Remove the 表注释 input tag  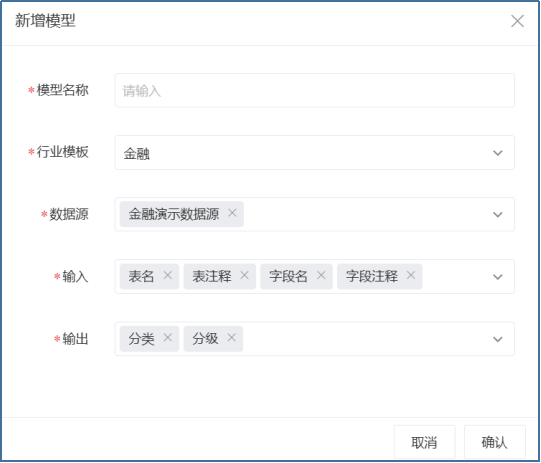pyautogui.click(x=245, y=275)
